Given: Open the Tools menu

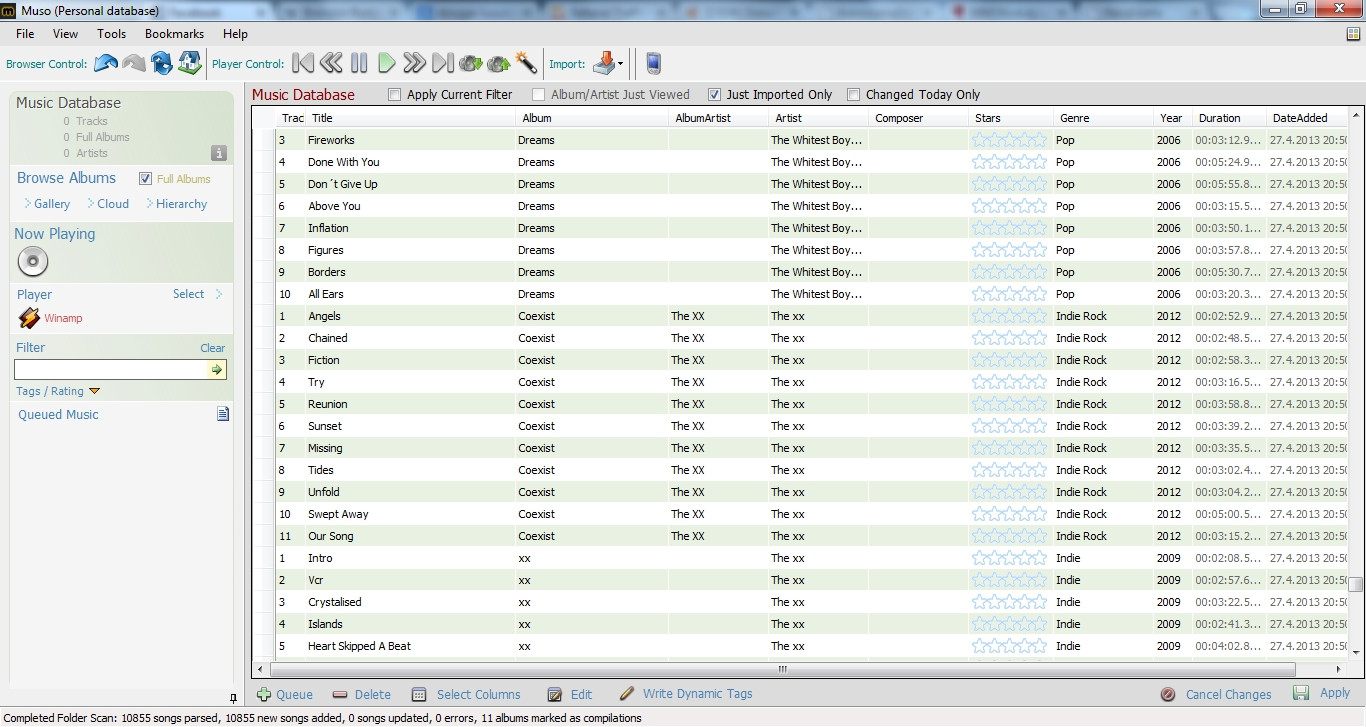Looking at the screenshot, I should pyautogui.click(x=111, y=34).
